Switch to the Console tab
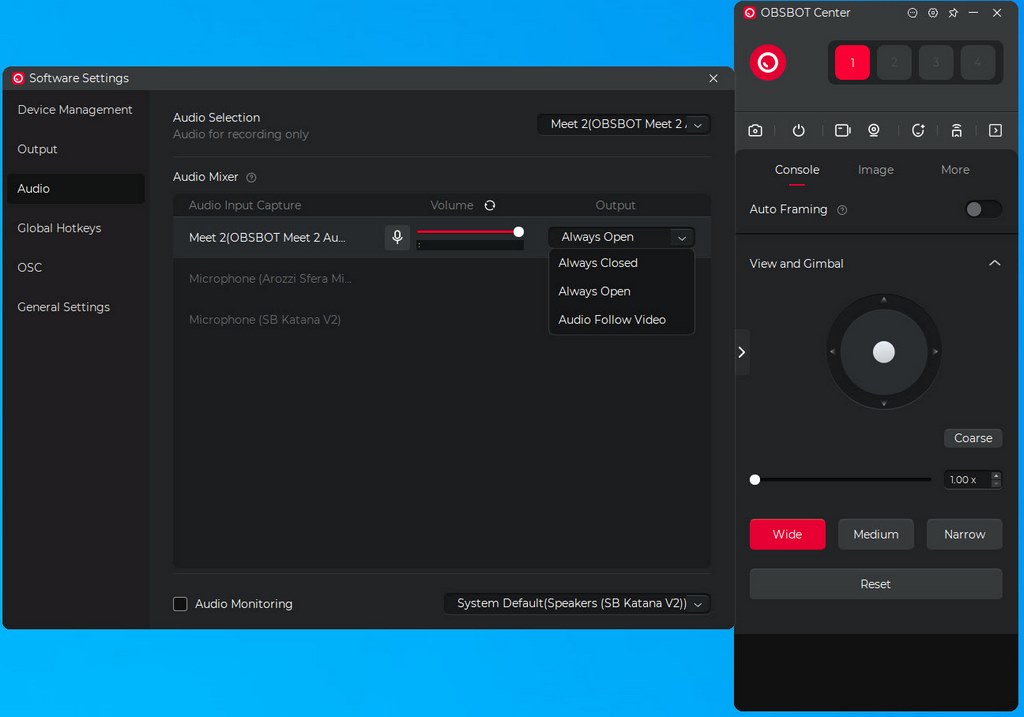1024x717 pixels. tap(797, 170)
